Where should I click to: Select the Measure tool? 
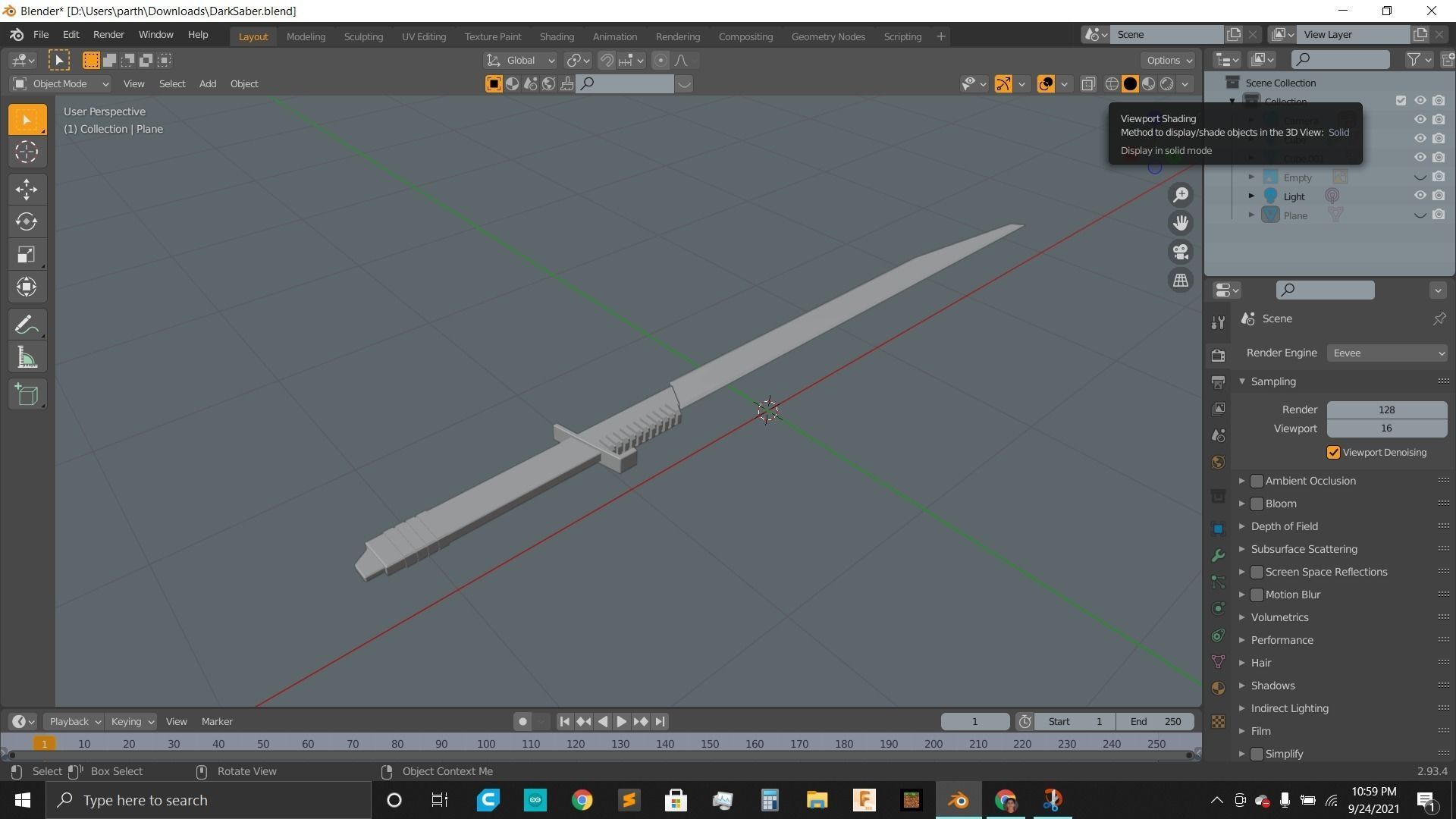click(27, 358)
